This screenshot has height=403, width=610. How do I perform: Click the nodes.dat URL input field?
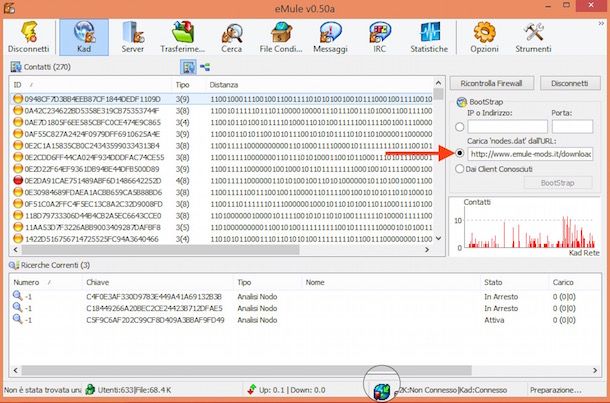coord(530,154)
